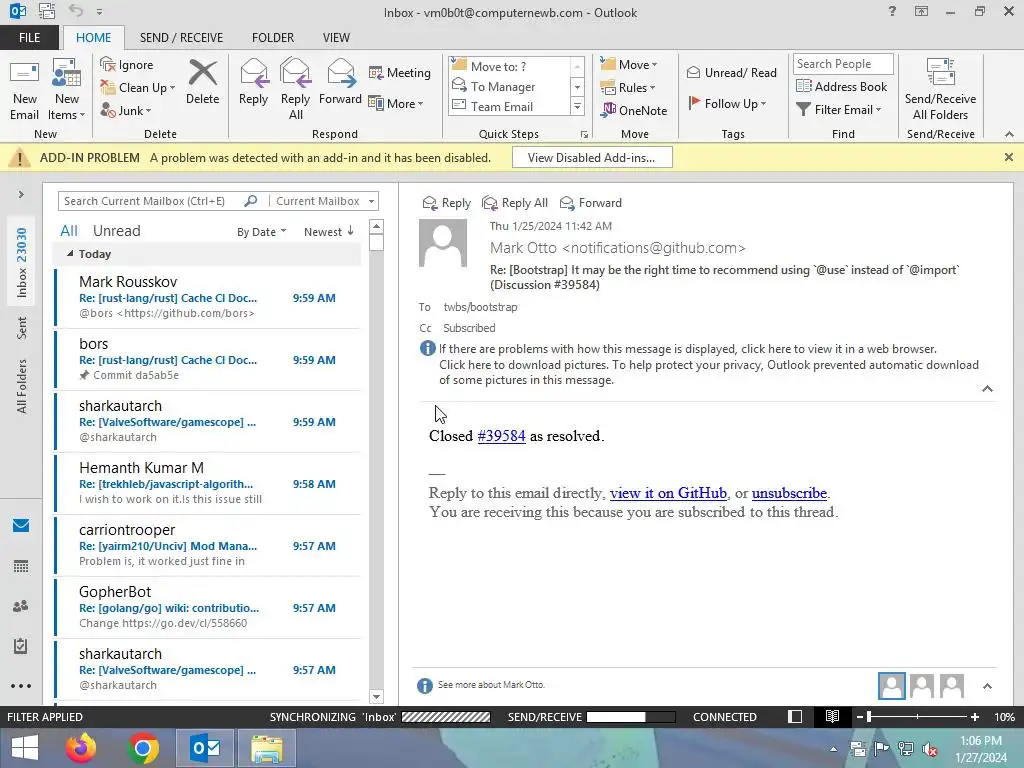Select the 'Move to: ?' quick step
The height and width of the screenshot is (768, 1024).
tap(509, 66)
